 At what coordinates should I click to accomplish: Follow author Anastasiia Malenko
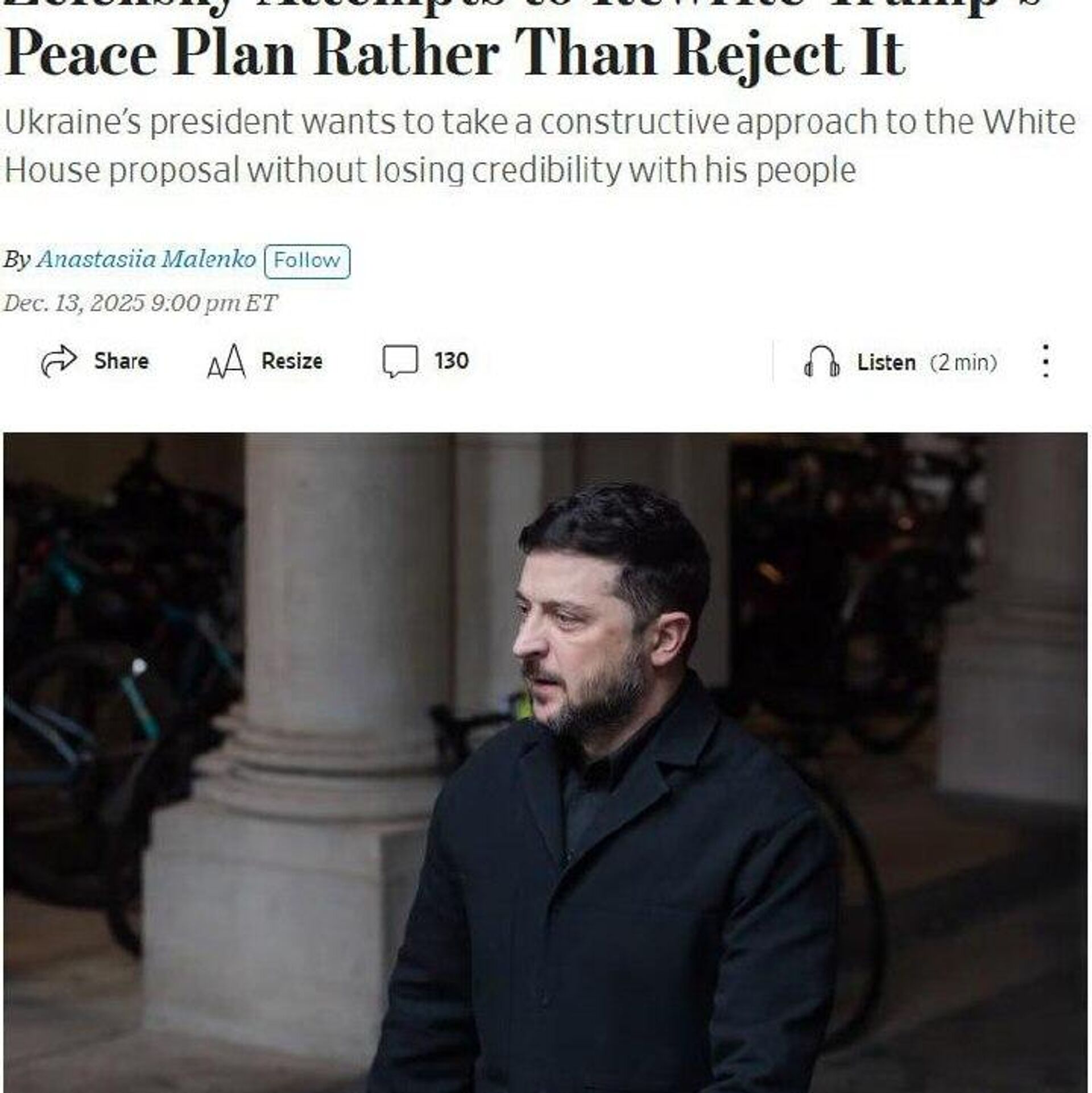(307, 261)
